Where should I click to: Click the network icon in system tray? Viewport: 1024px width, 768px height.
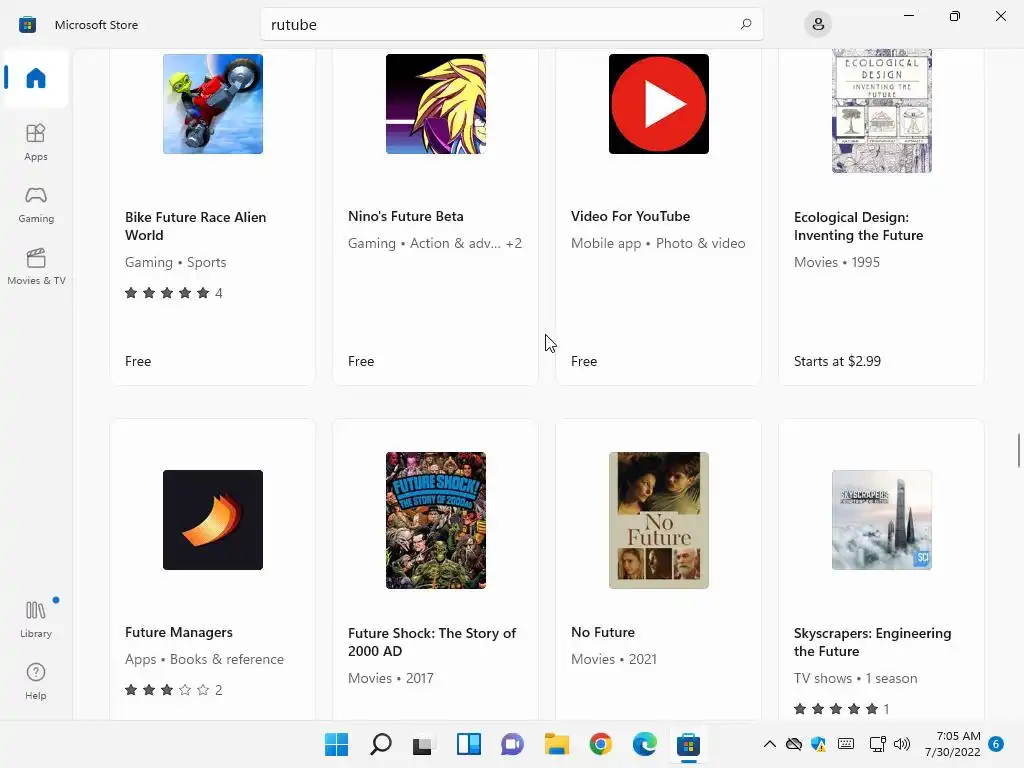pos(877,744)
